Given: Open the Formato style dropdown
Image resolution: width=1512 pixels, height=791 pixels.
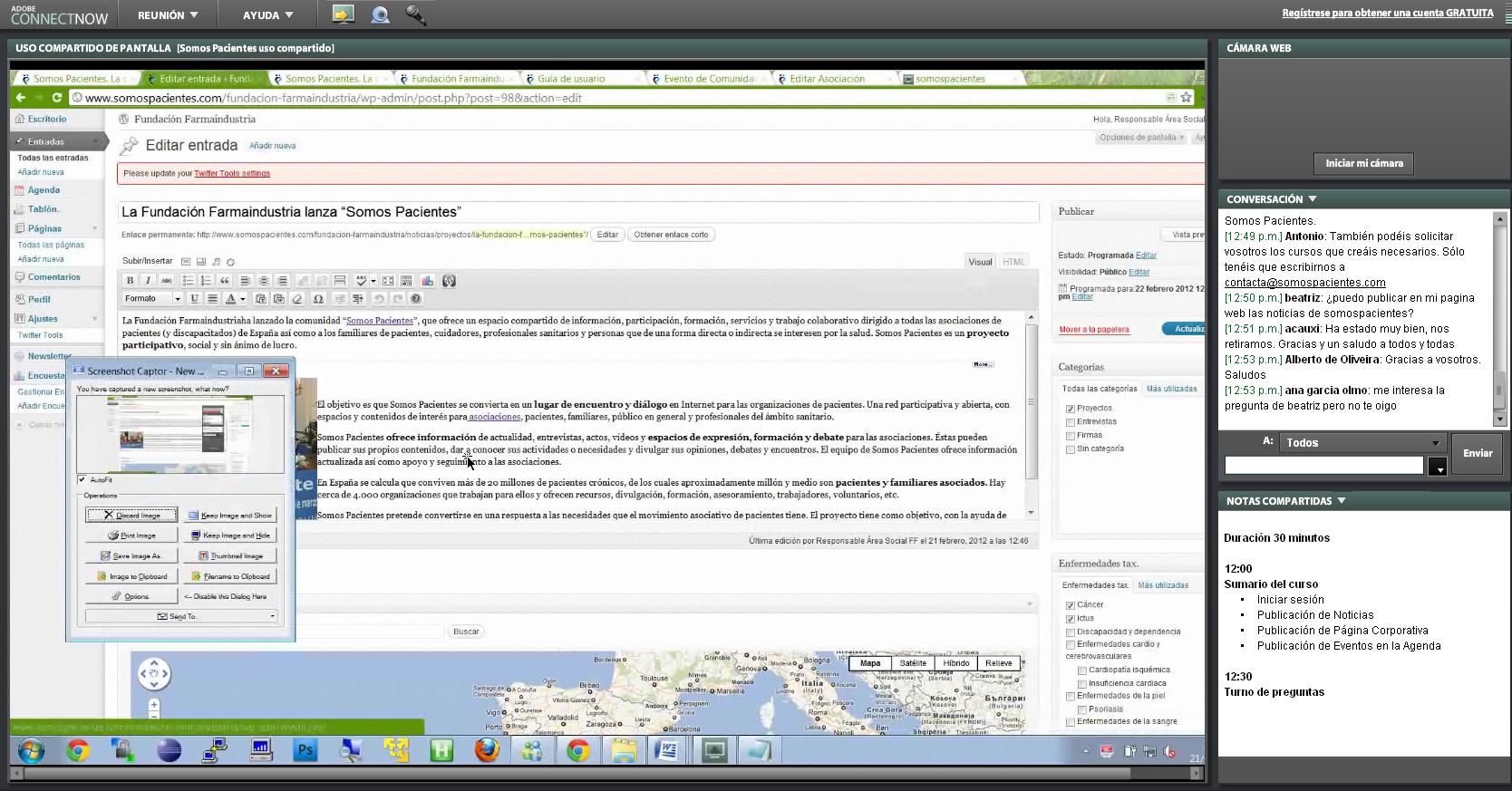Looking at the screenshot, I should (x=153, y=298).
